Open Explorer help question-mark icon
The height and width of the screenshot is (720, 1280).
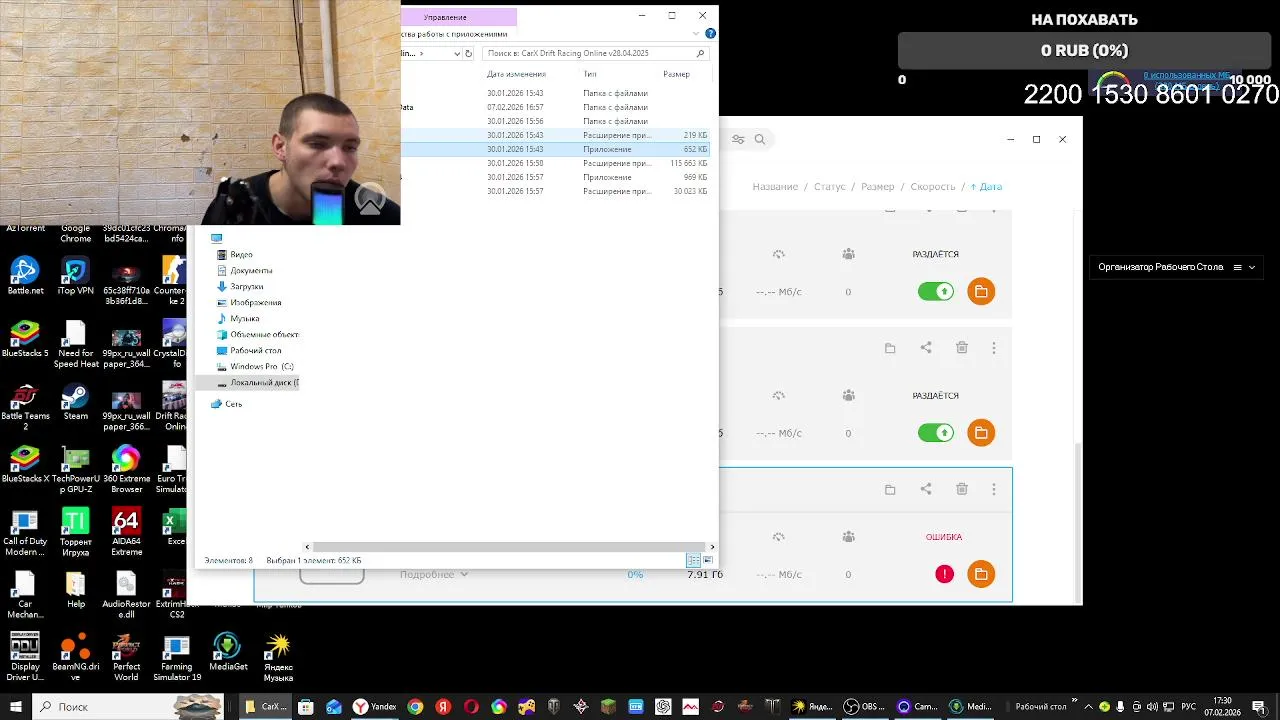710,34
